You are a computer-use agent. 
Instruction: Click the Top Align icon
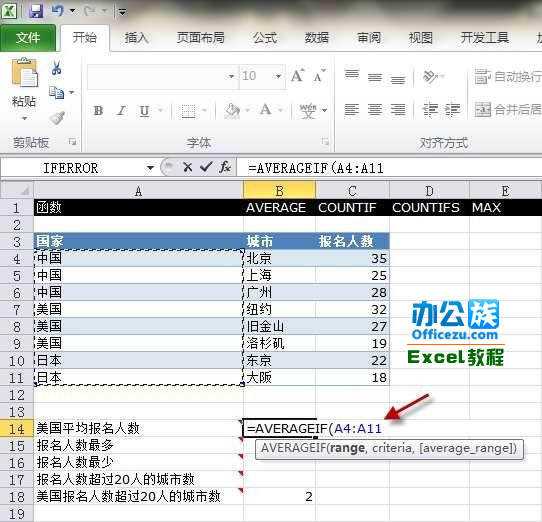tap(352, 75)
